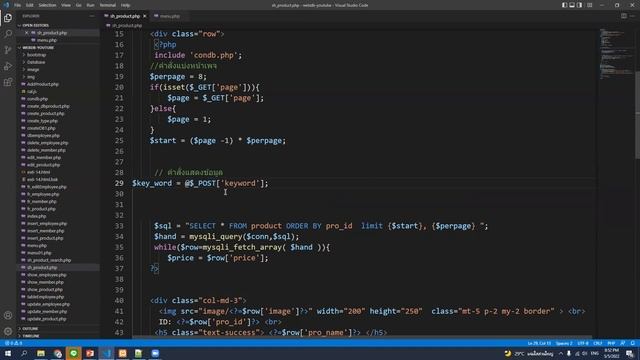Open show_product.php in the file tree
Screen dimensions: 640x360
[x=45, y=290]
